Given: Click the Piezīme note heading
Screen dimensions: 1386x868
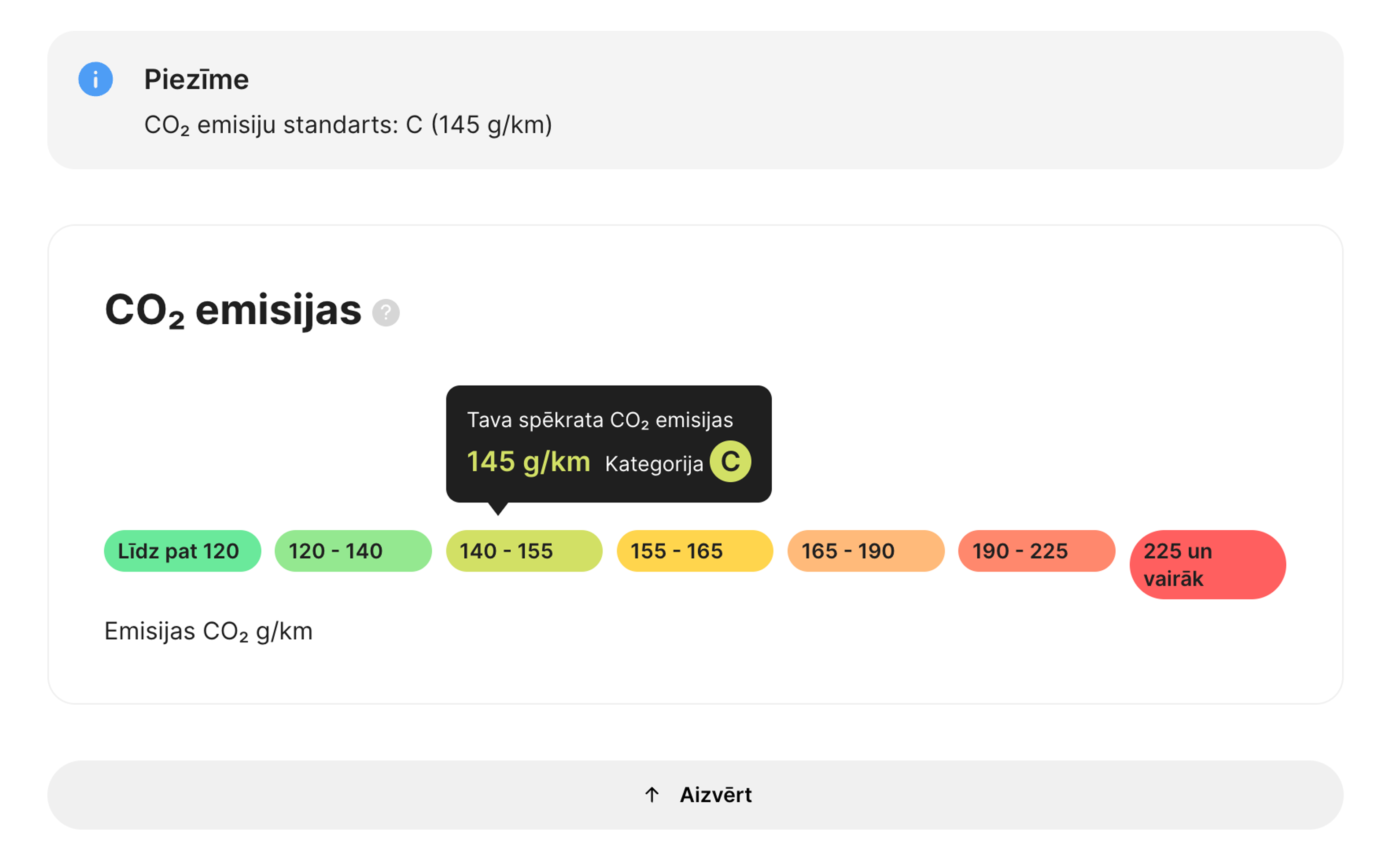Looking at the screenshot, I should [x=196, y=79].
